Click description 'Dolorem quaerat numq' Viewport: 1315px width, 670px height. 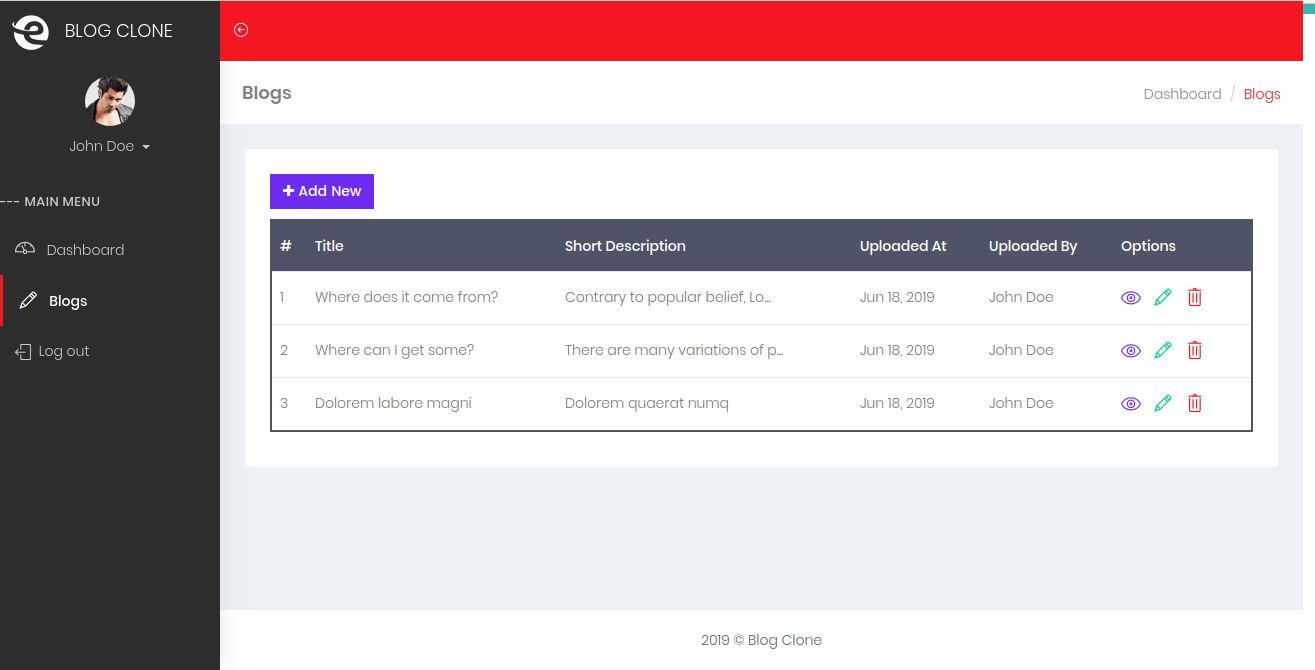coord(647,403)
